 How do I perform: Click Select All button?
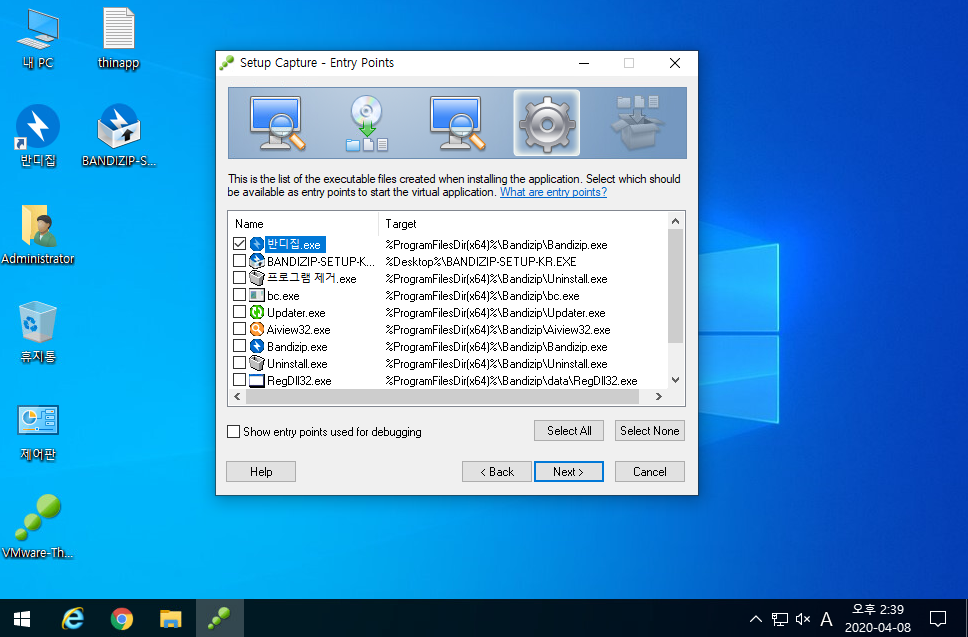coord(569,431)
